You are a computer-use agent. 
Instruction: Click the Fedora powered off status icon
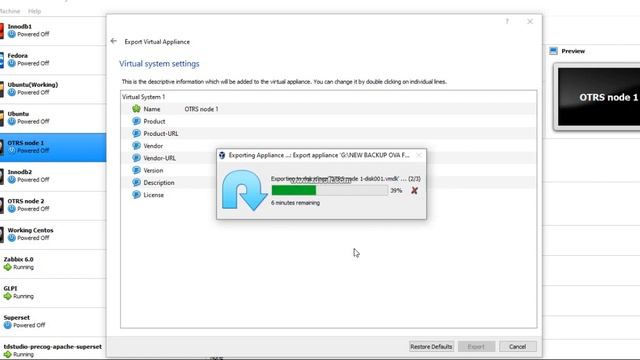pos(11,63)
